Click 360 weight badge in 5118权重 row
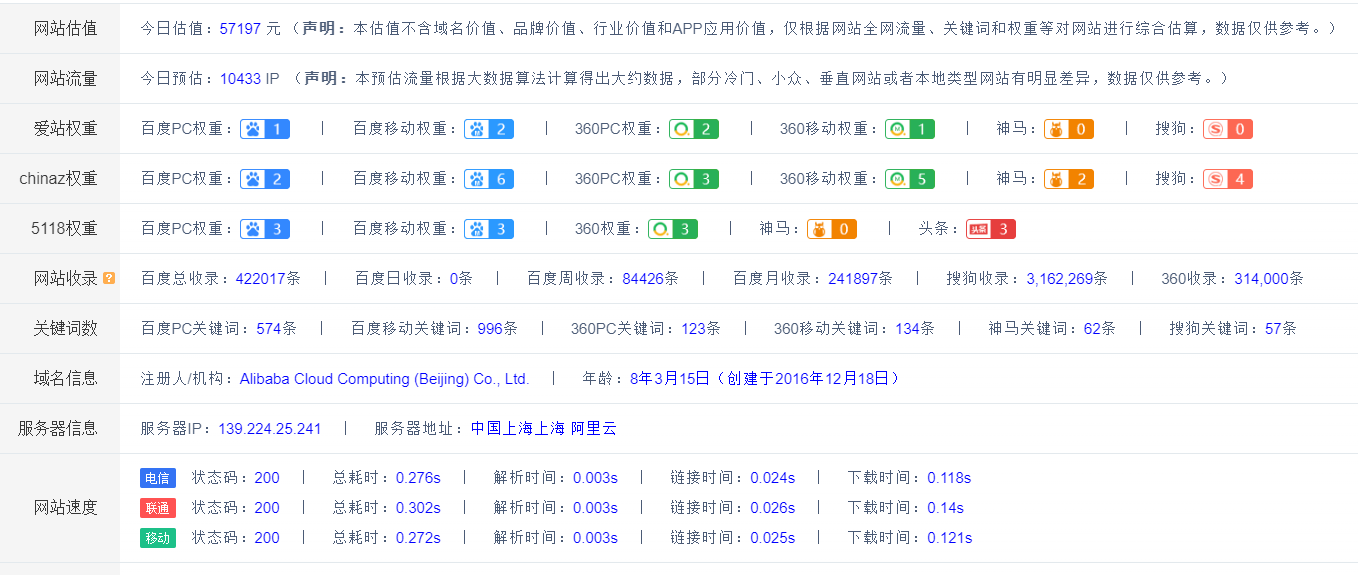The height and width of the screenshot is (575, 1358). (673, 229)
